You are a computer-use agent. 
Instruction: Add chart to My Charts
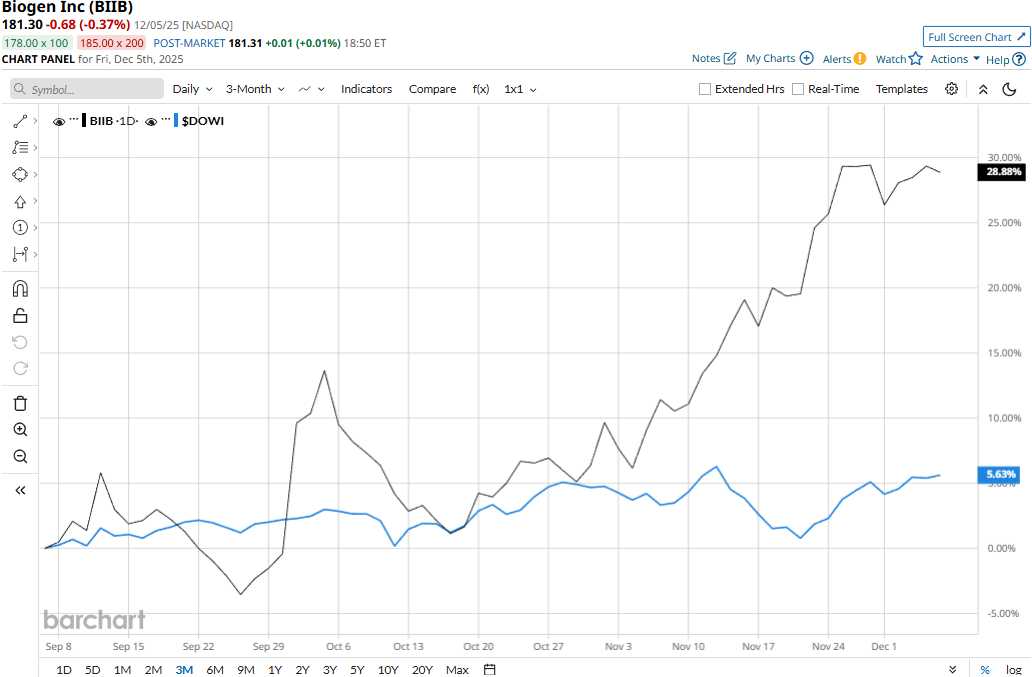point(779,59)
